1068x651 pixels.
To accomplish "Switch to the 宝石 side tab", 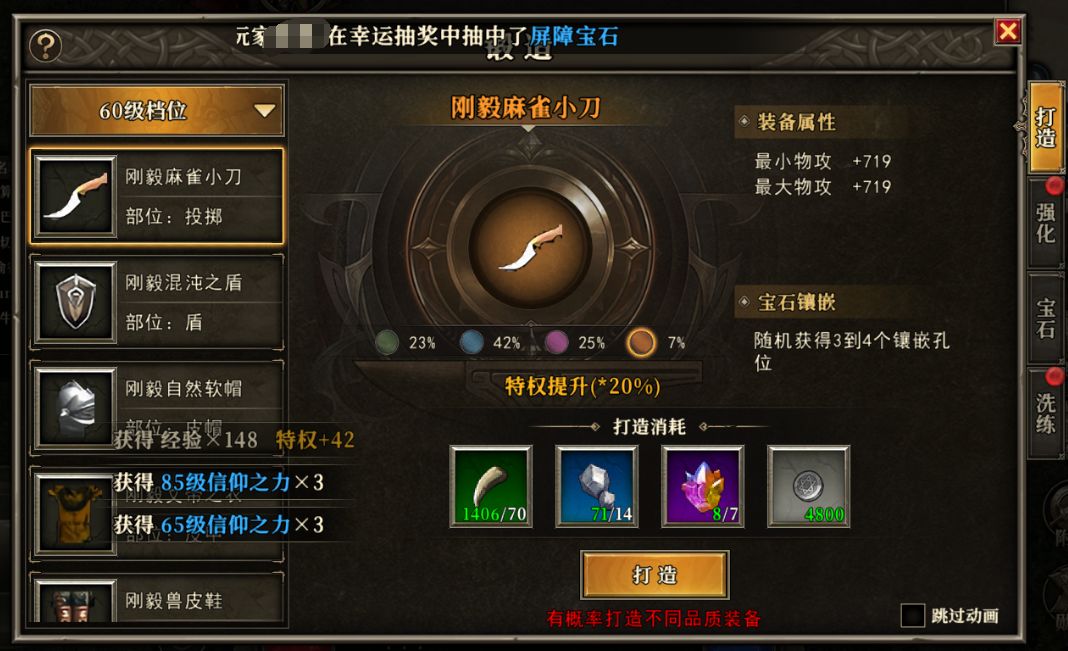I will tap(1046, 319).
